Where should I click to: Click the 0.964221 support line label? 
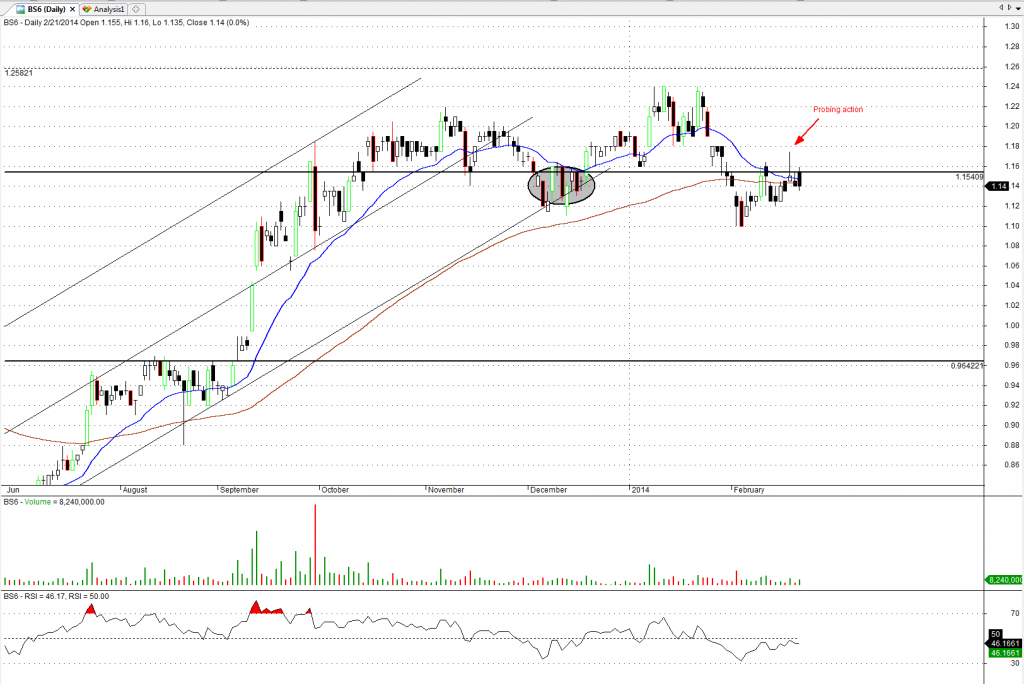[967, 366]
